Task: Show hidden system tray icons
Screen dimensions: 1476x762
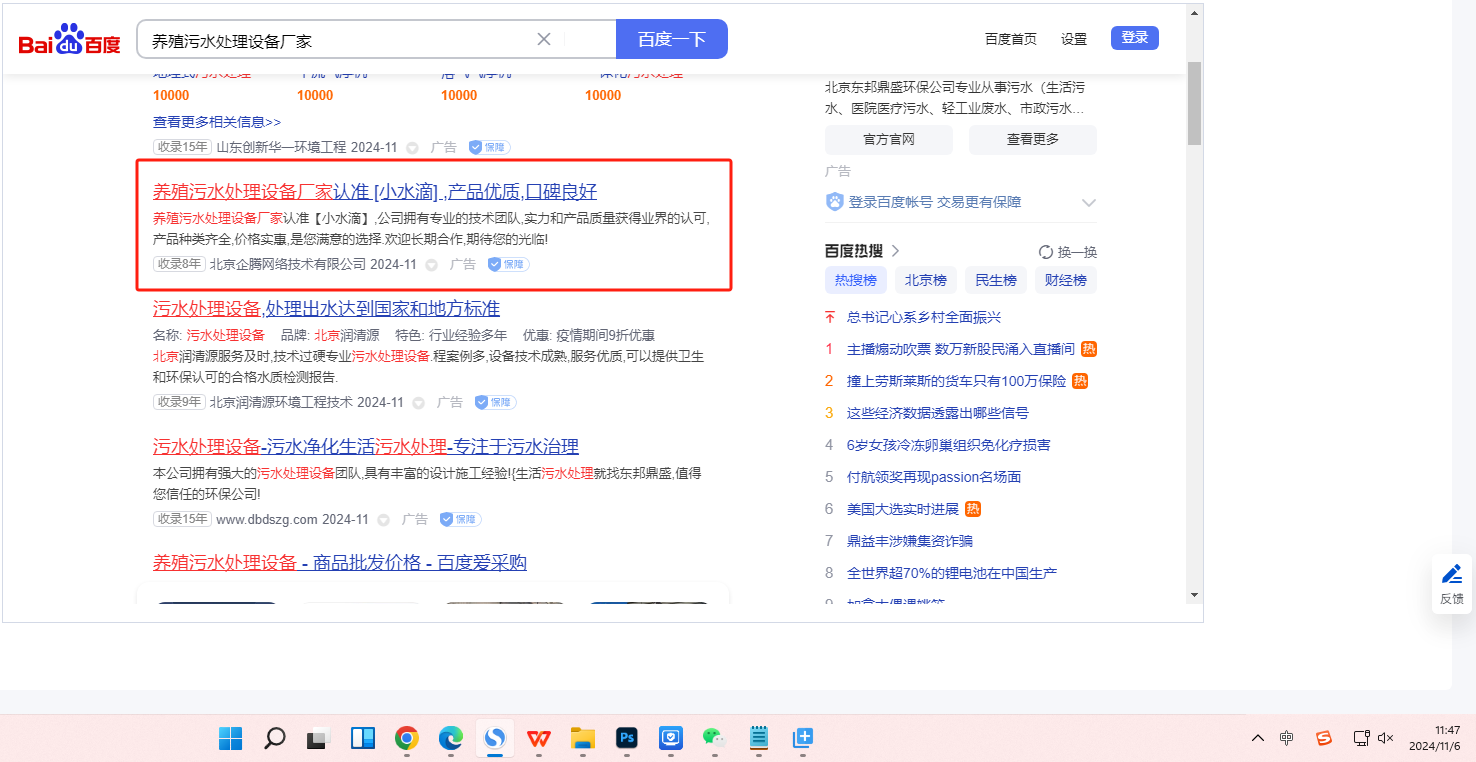Action: (1258, 738)
